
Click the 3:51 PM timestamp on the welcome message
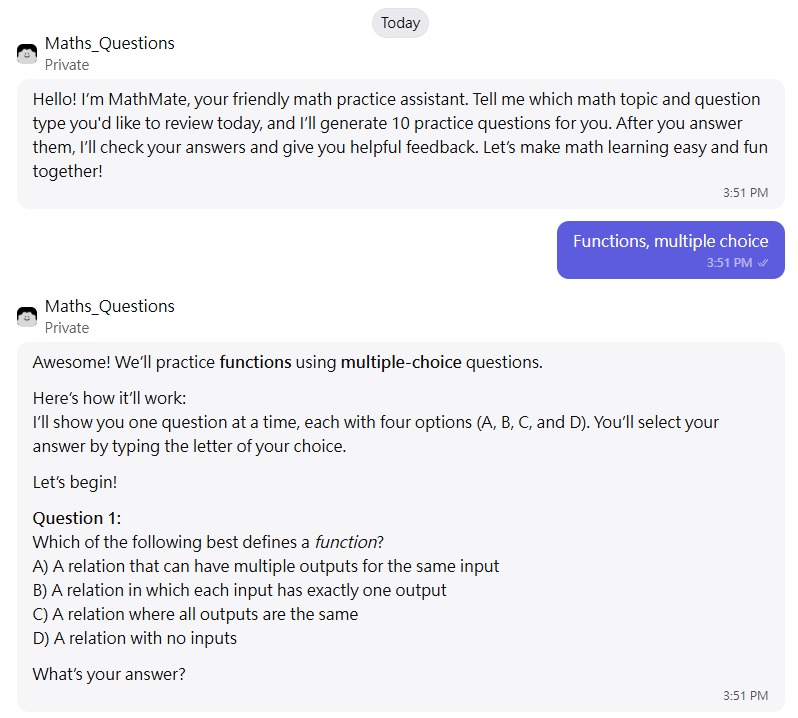tap(745, 192)
